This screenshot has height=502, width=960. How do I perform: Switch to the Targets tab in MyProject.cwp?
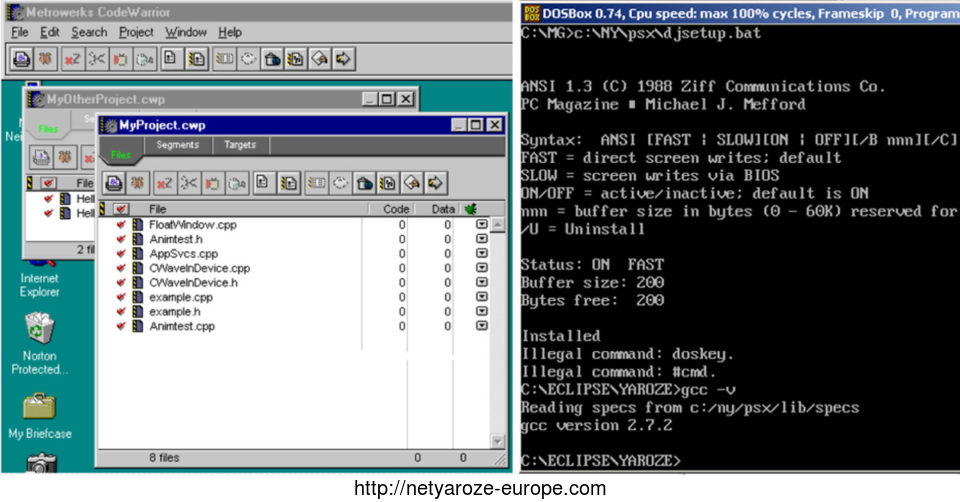click(x=239, y=145)
